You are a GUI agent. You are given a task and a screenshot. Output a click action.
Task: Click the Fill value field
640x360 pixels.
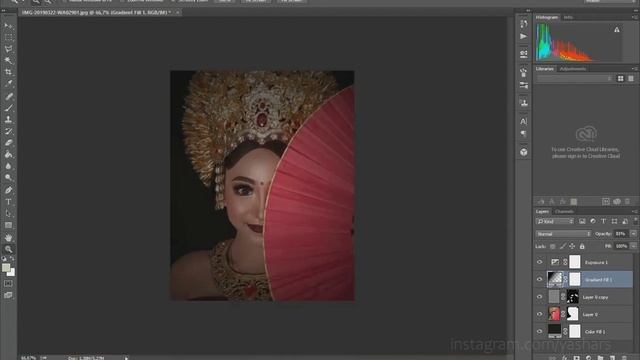pyautogui.click(x=621, y=246)
